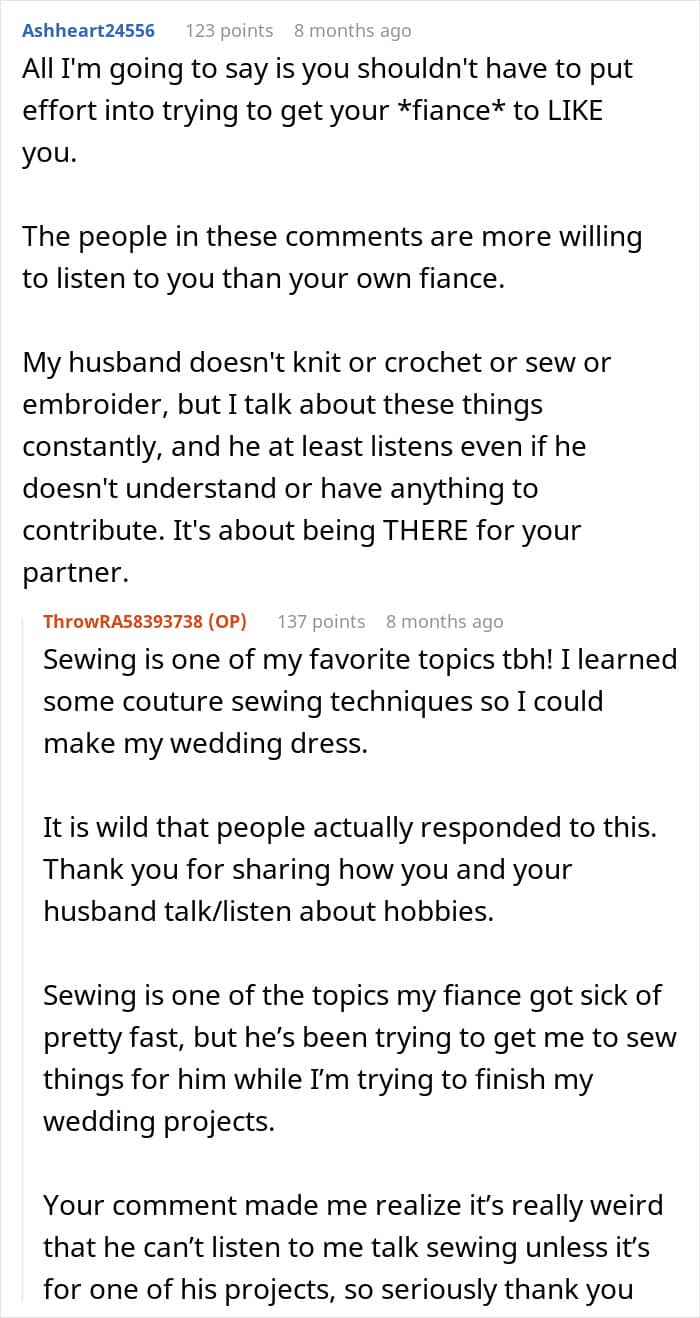Click the paragraph 'Sewing is one of the topics my fiance'
The image size is (700, 1318).
360,1059
